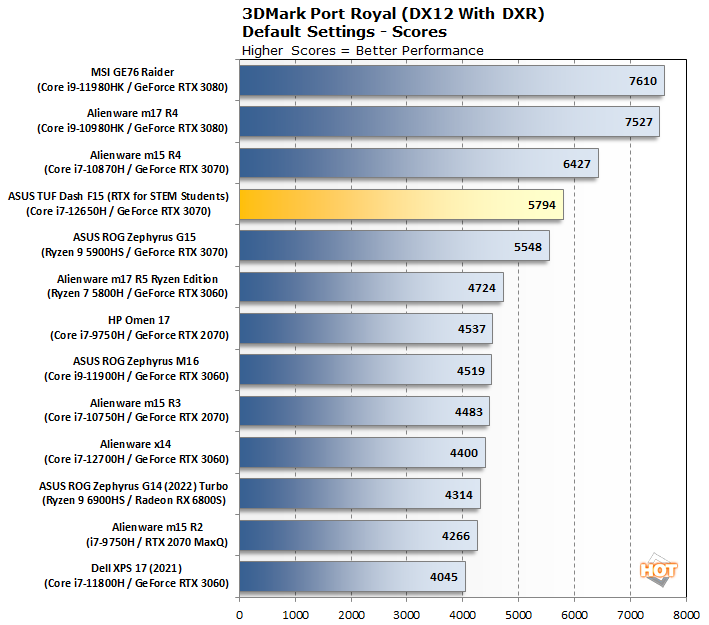Click the 4000 axis label

point(463,615)
